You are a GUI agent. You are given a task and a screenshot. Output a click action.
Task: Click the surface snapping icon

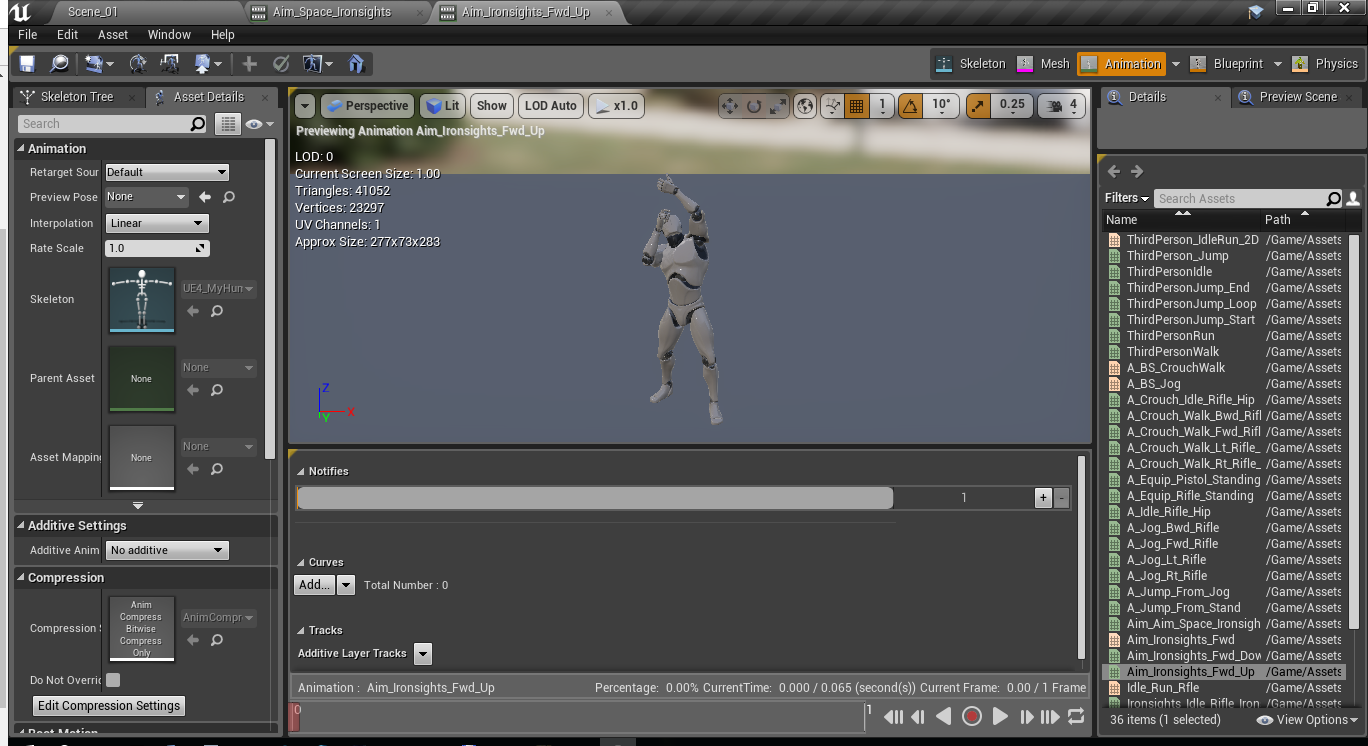[833, 106]
